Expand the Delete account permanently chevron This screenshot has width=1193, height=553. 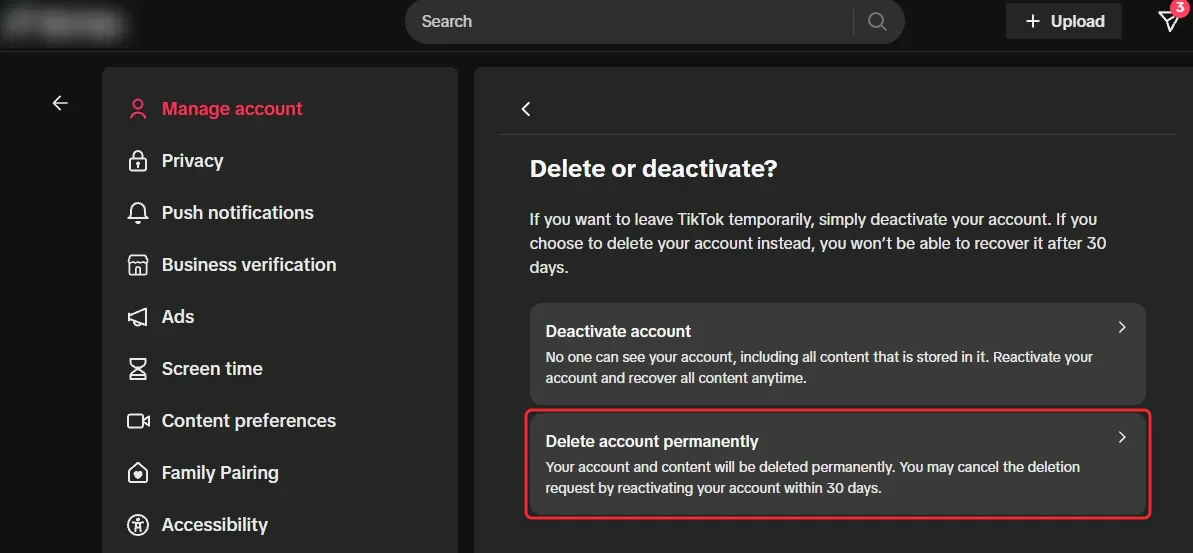pyautogui.click(x=1122, y=437)
